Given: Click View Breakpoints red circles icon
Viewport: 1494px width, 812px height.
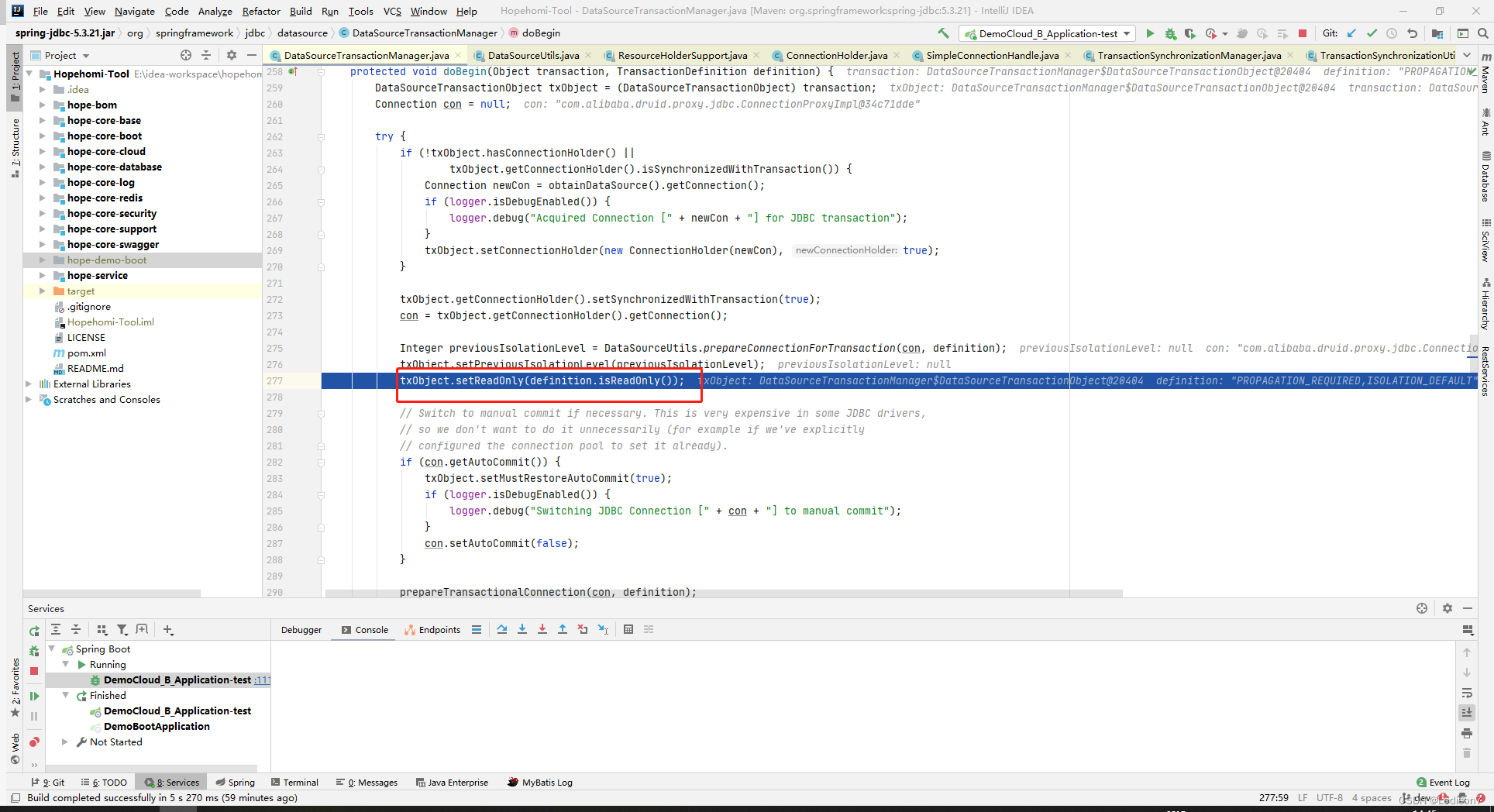Looking at the screenshot, I should (34, 742).
